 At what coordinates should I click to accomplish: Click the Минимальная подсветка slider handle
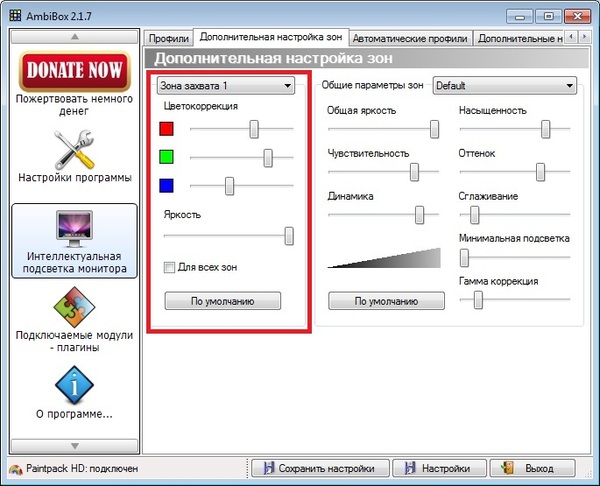pos(464,258)
